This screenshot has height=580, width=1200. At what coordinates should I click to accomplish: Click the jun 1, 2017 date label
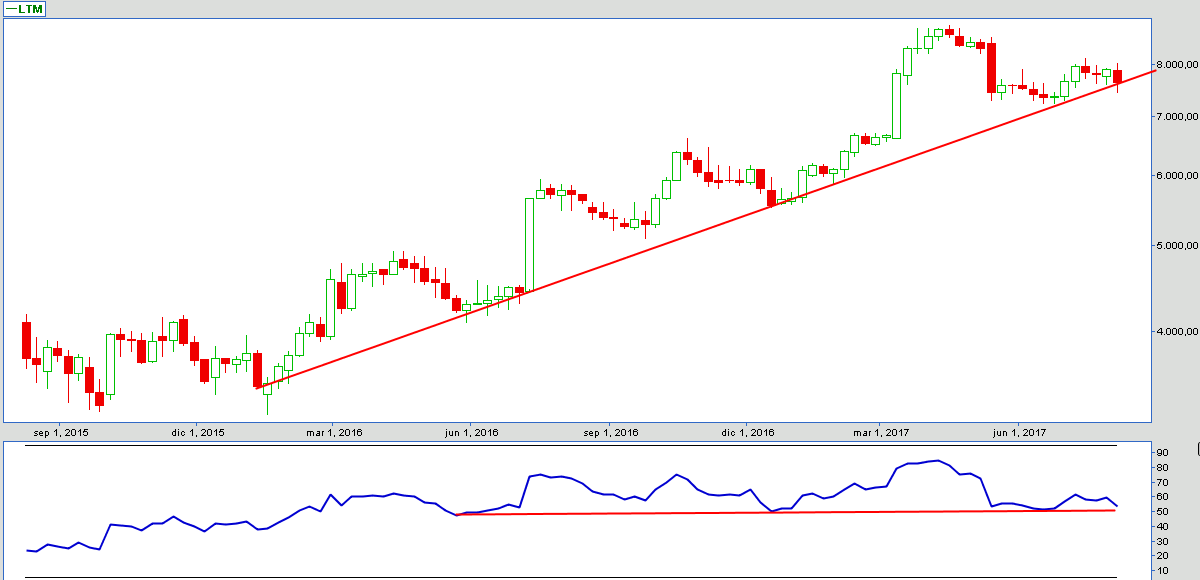click(1019, 432)
